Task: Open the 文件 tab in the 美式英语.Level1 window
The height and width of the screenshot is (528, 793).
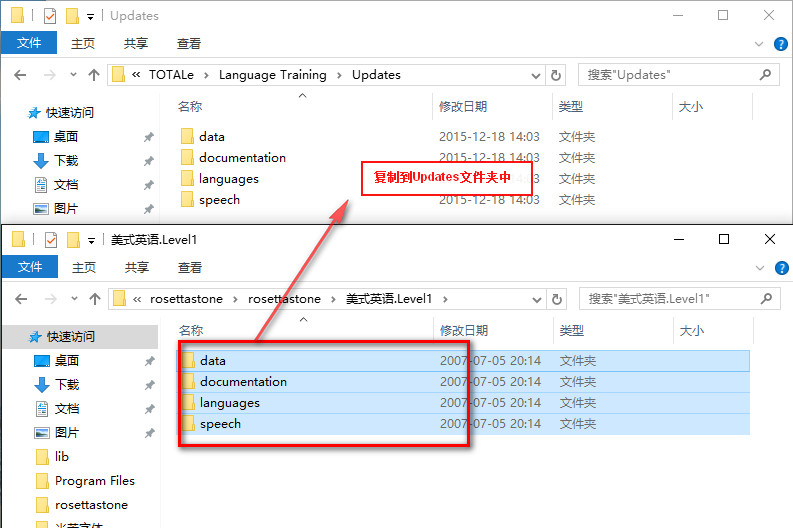Action: point(30,267)
